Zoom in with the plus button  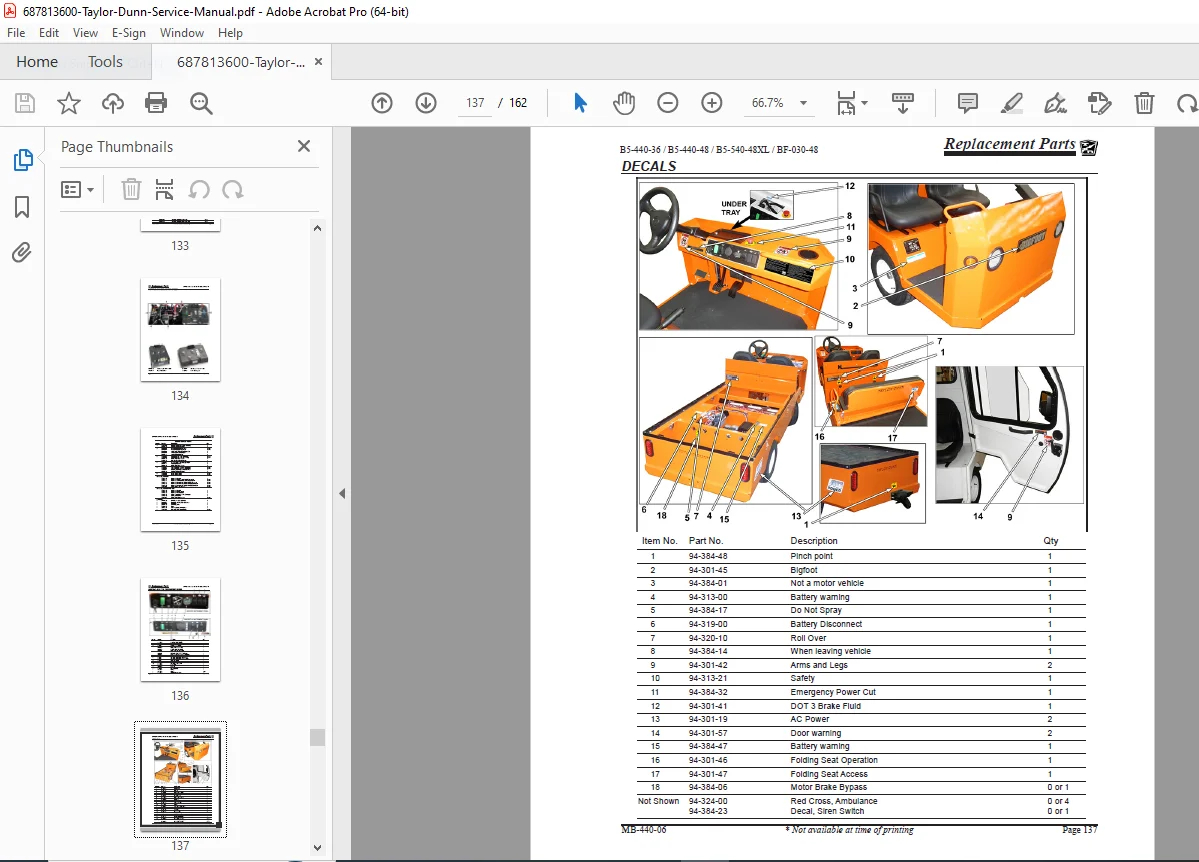[712, 102]
